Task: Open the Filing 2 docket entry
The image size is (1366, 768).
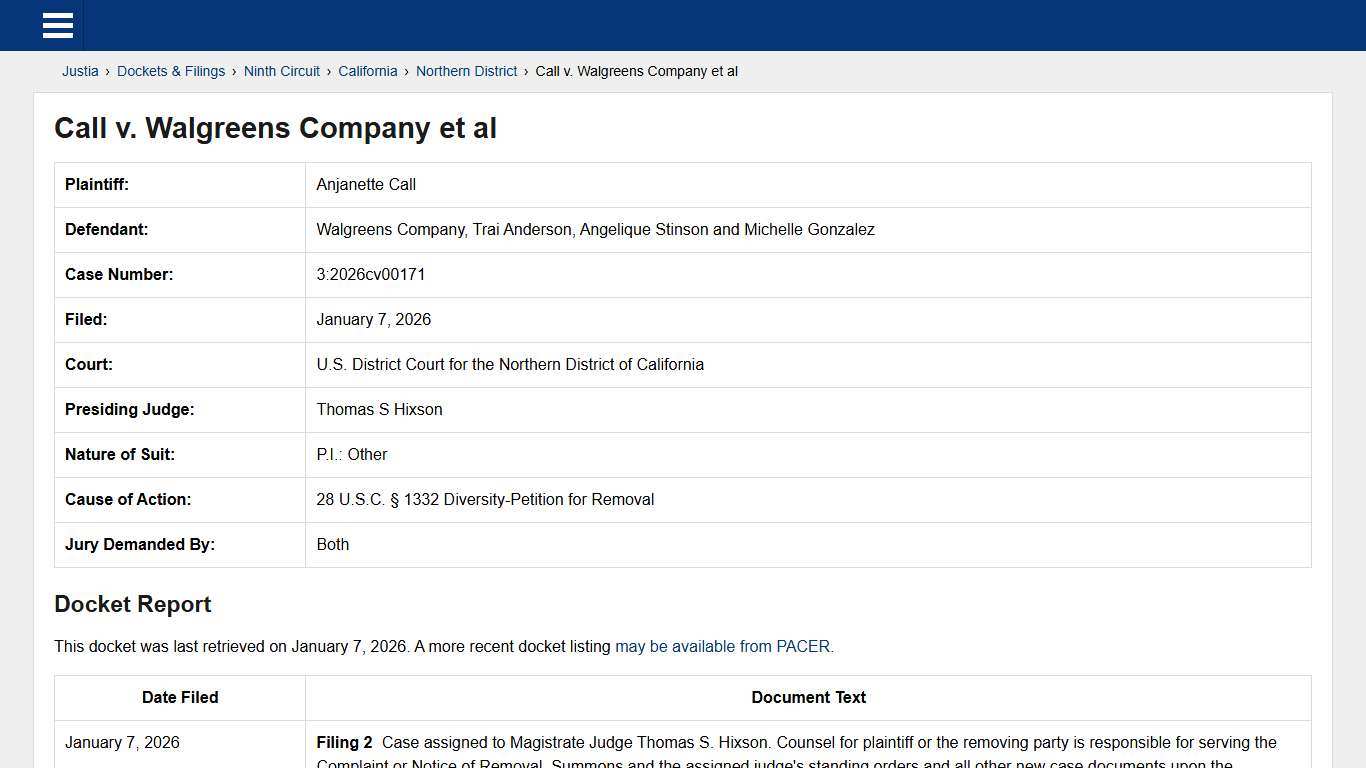Action: click(x=344, y=742)
